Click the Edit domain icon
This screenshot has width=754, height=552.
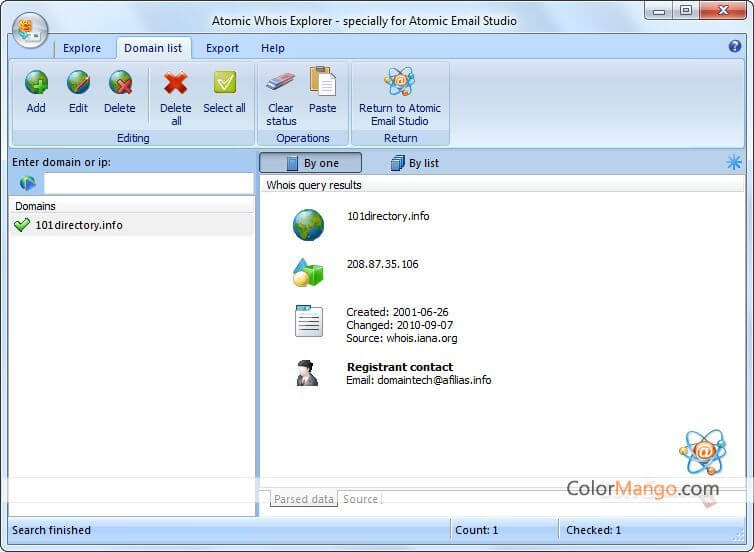78,84
